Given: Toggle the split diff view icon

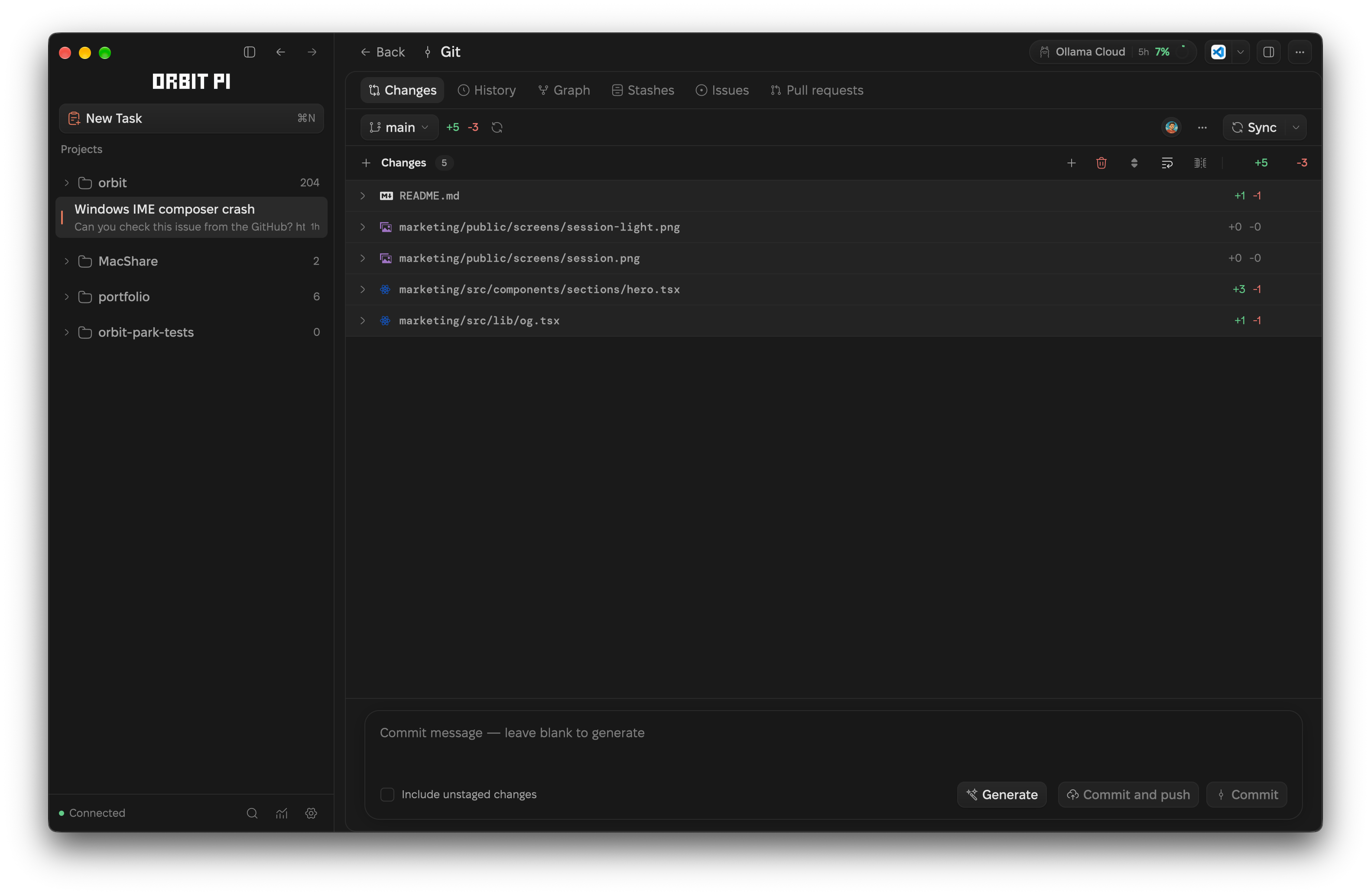Looking at the screenshot, I should 1200,163.
